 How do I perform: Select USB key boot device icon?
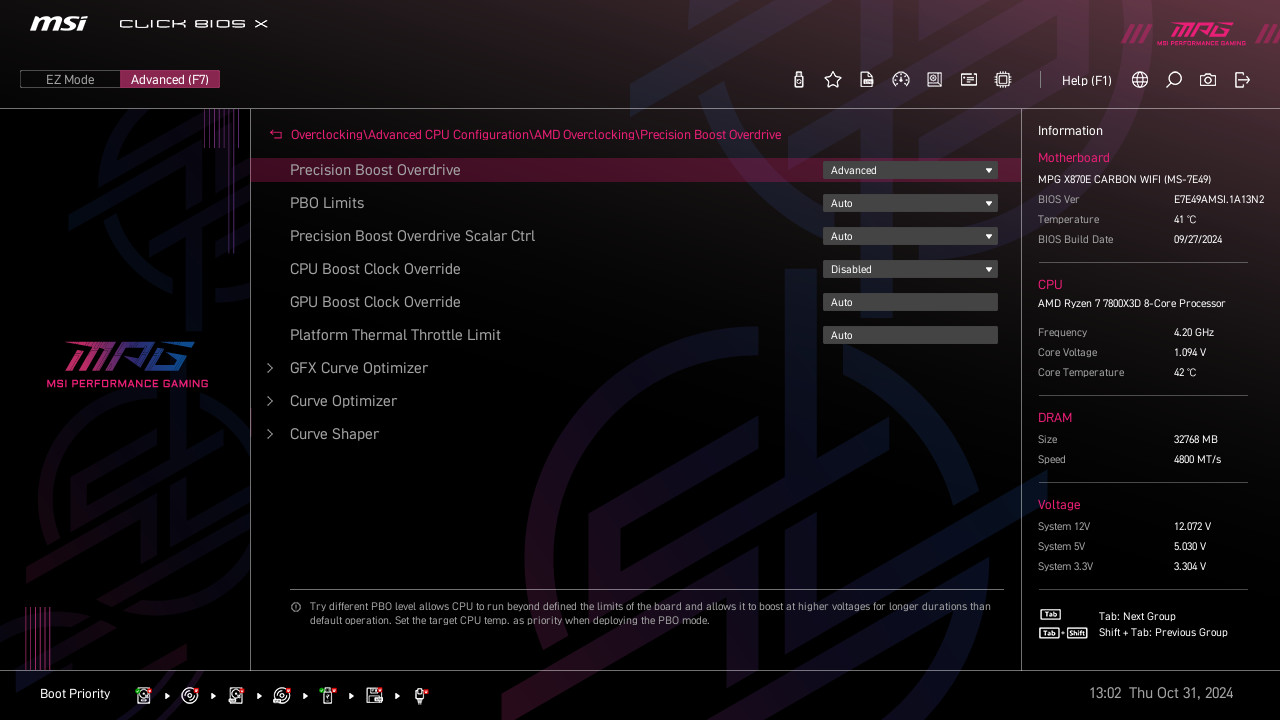pos(328,695)
